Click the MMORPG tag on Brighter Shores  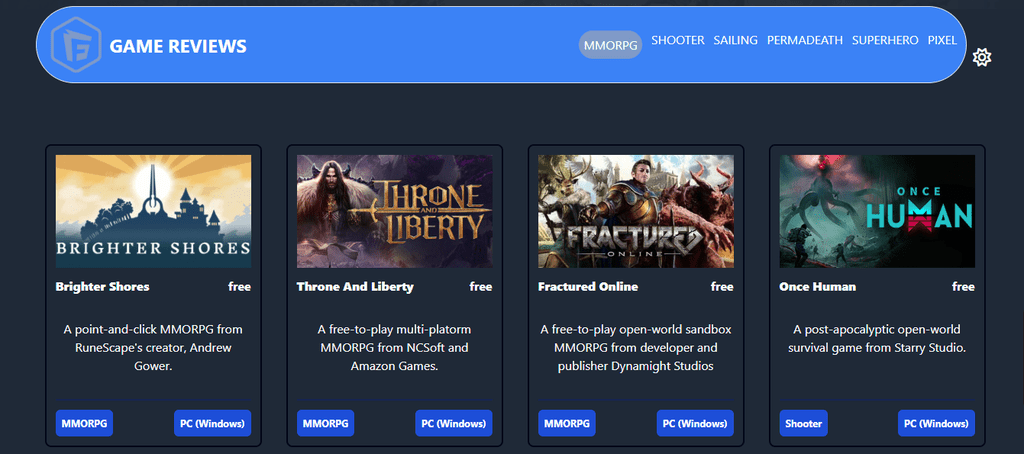tap(84, 423)
